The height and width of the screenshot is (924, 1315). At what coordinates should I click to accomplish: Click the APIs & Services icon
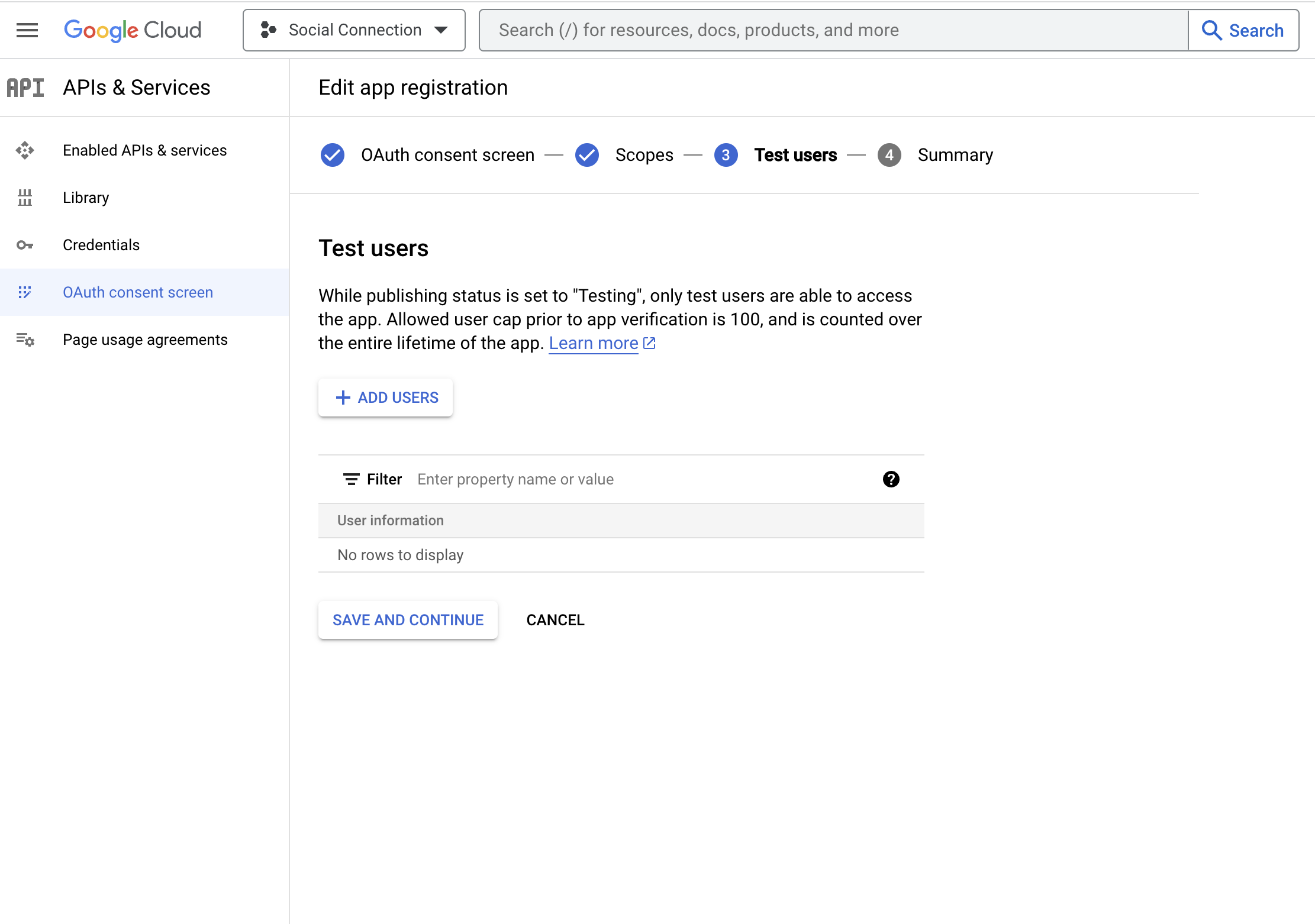tap(24, 87)
